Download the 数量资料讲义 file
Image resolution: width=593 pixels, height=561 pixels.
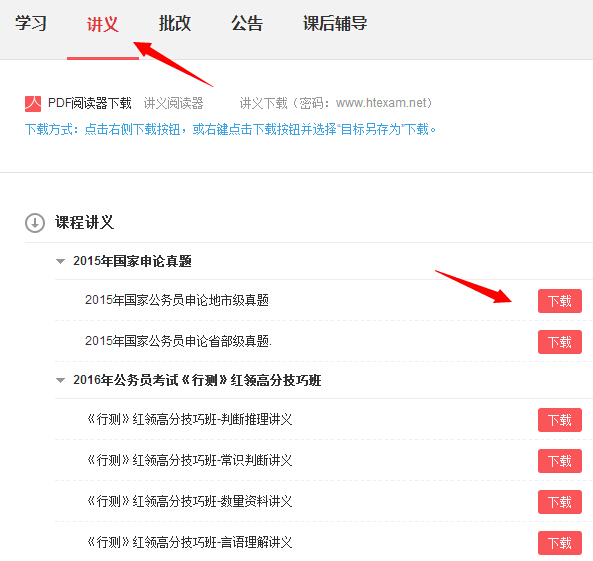(x=560, y=502)
